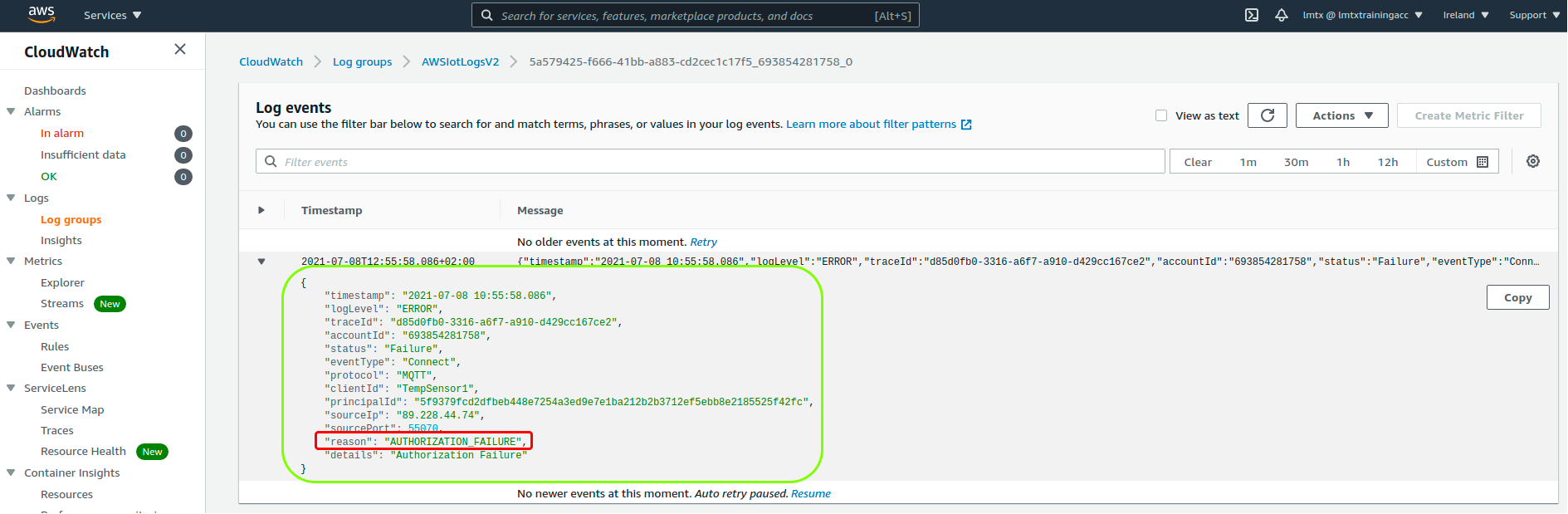Image resolution: width=1568 pixels, height=514 pixels.
Task: Open Metrics Explorer in sidebar
Action: (62, 282)
